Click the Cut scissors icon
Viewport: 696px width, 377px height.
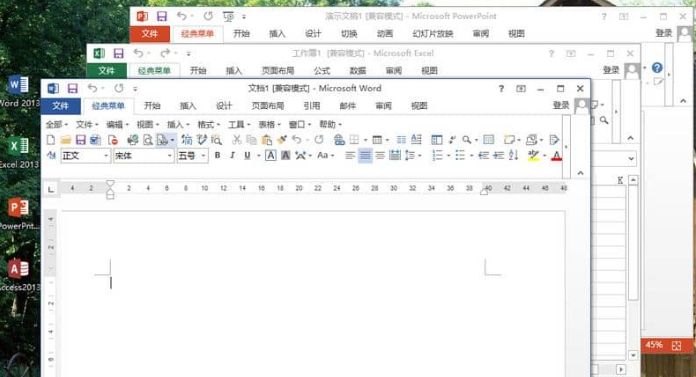(237, 140)
